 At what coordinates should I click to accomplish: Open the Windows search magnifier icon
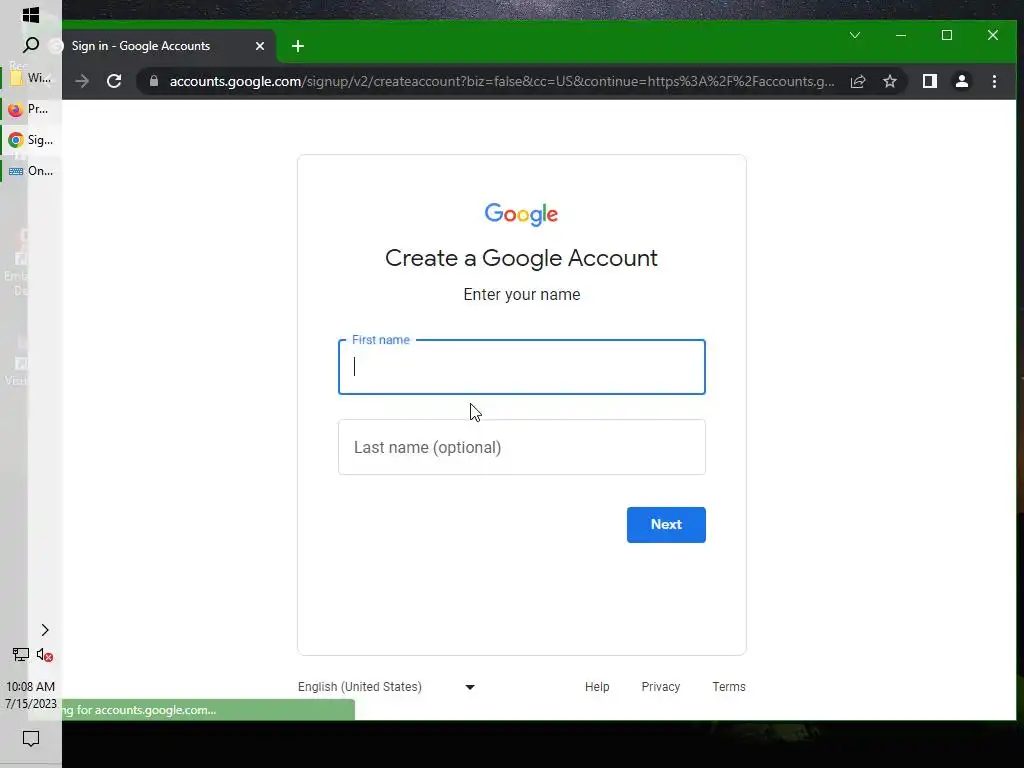click(31, 45)
